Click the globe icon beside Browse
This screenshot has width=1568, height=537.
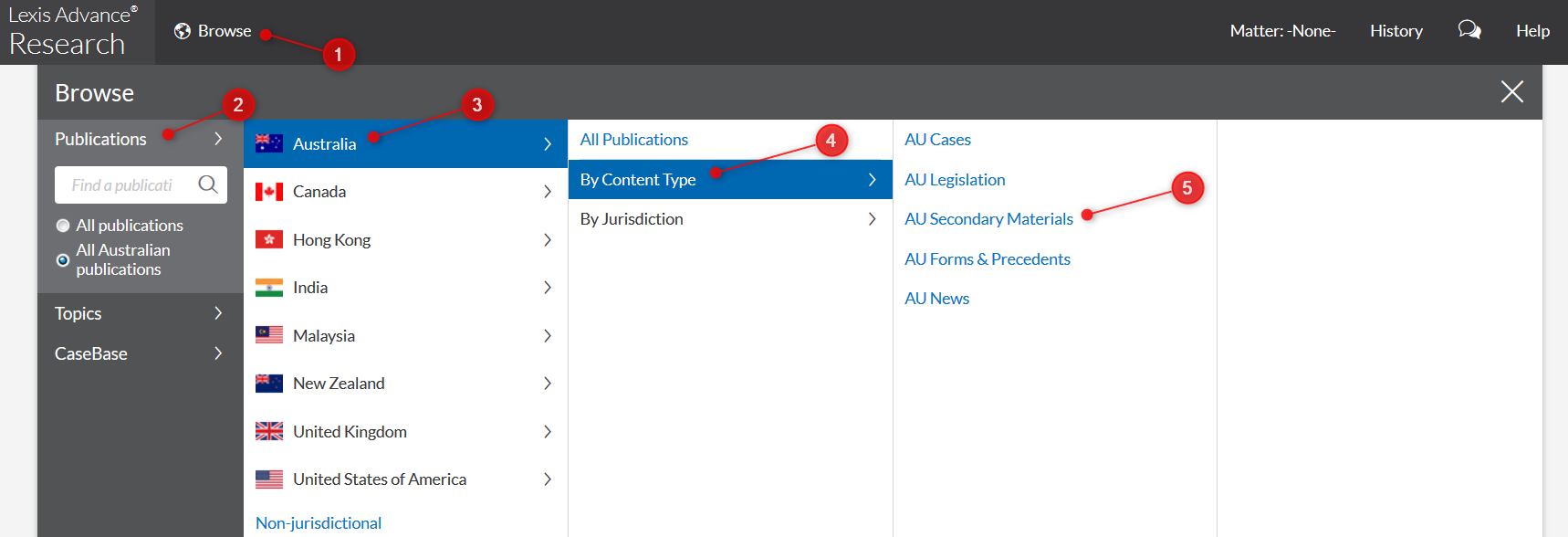183,31
